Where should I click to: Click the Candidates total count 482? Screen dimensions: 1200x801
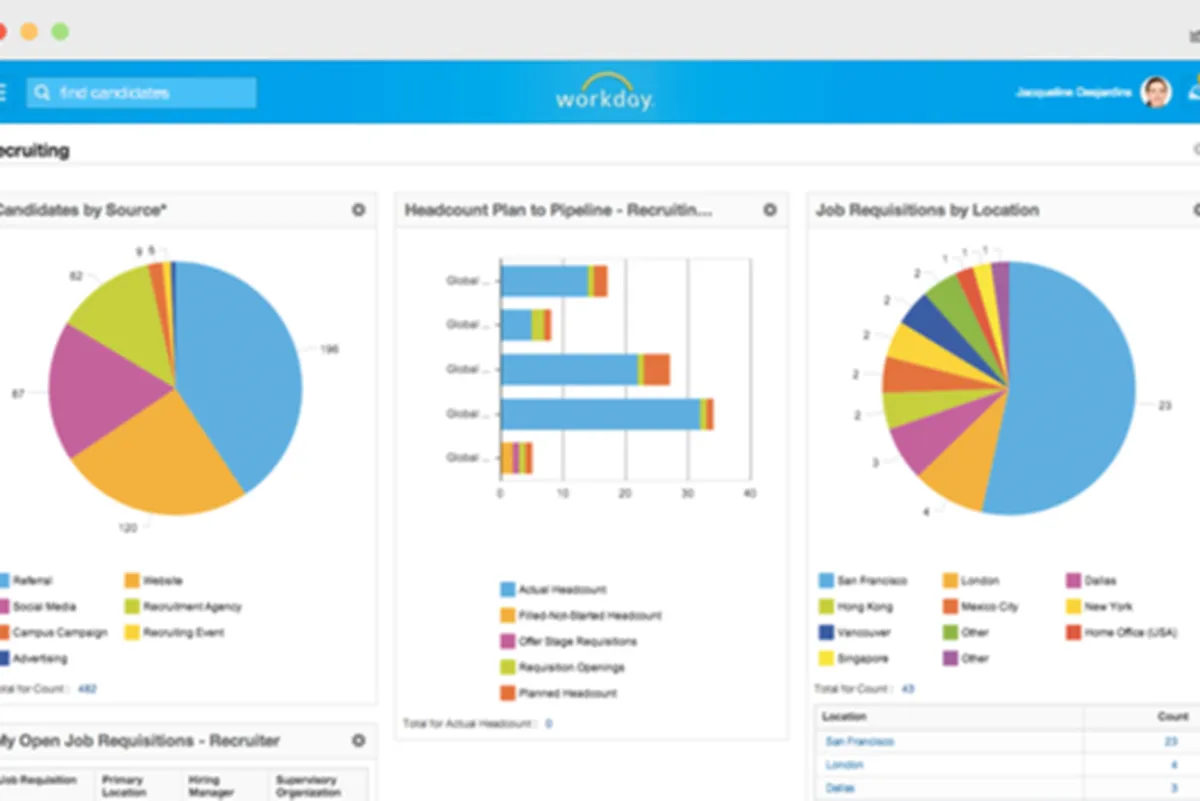click(88, 689)
